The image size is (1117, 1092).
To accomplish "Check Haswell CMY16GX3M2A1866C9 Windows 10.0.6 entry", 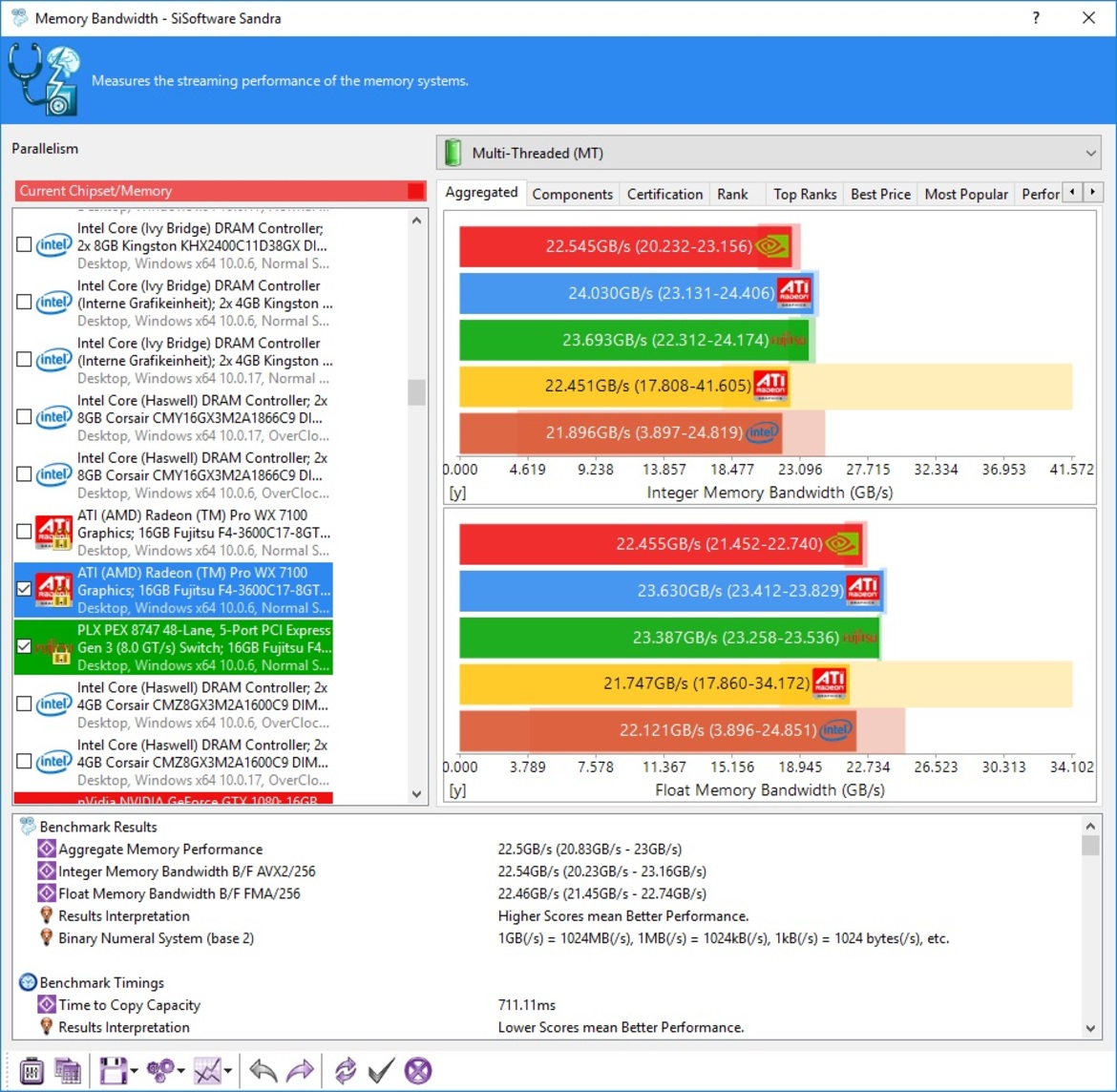I will pyautogui.click(x=24, y=474).
